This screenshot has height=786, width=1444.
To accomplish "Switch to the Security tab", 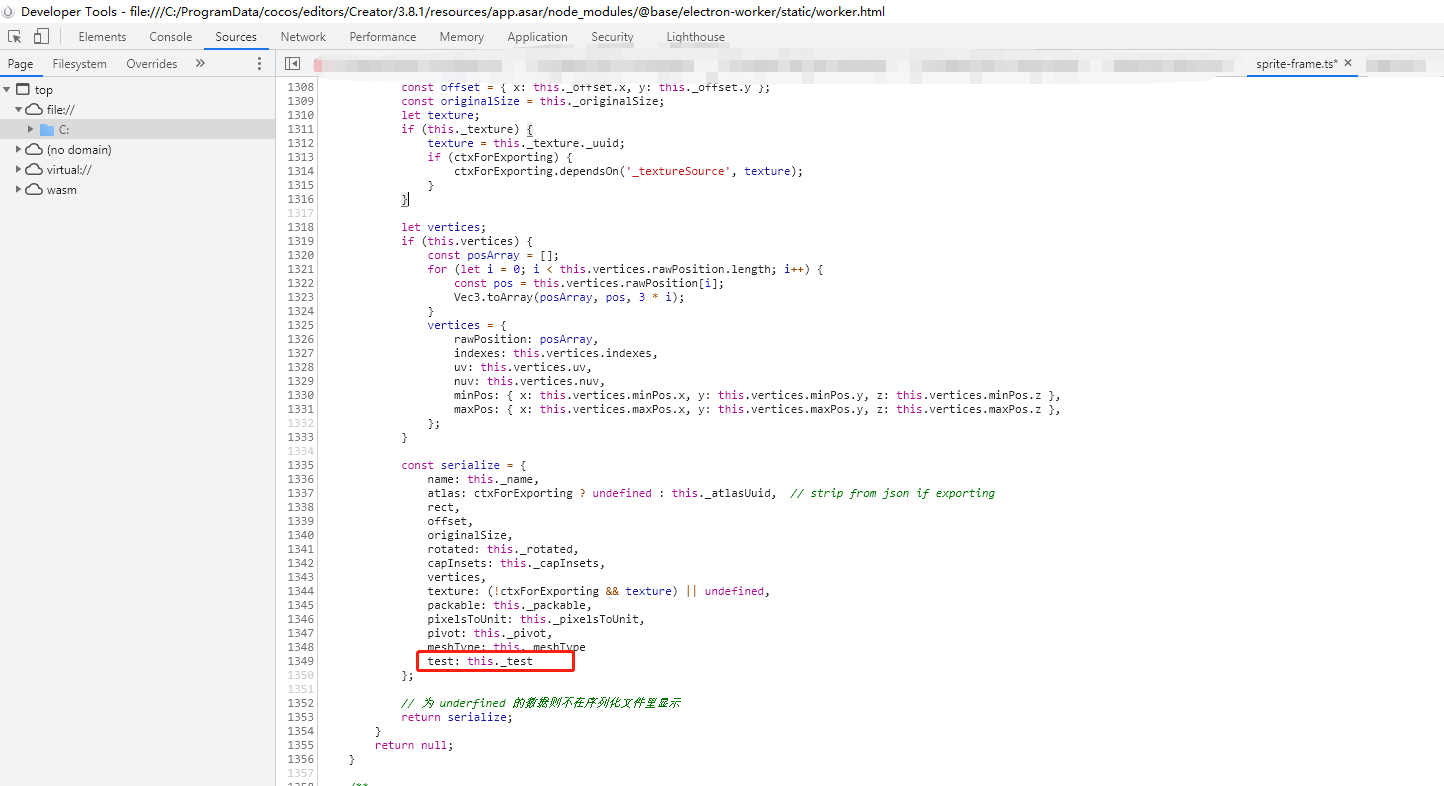I will pos(612,37).
